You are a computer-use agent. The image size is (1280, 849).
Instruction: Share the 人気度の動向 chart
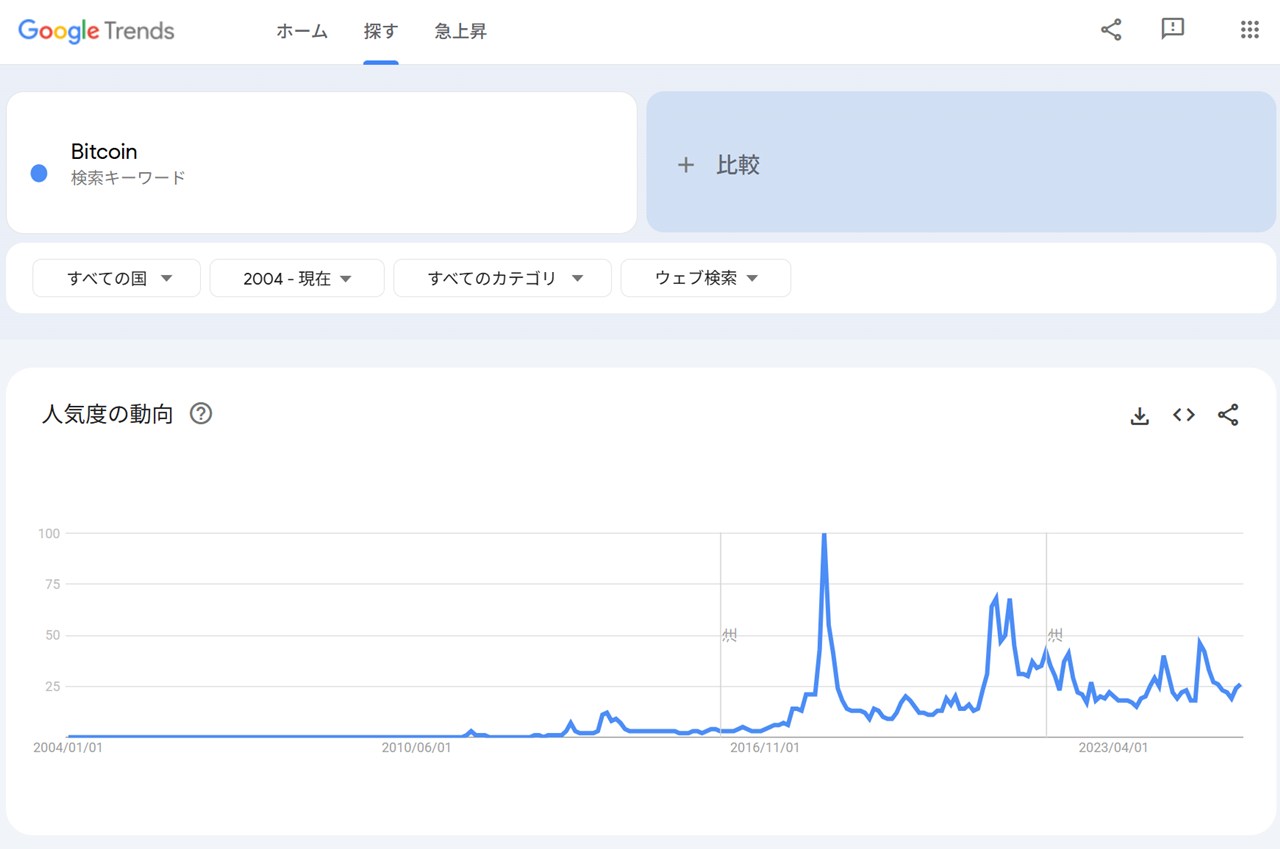click(1228, 415)
